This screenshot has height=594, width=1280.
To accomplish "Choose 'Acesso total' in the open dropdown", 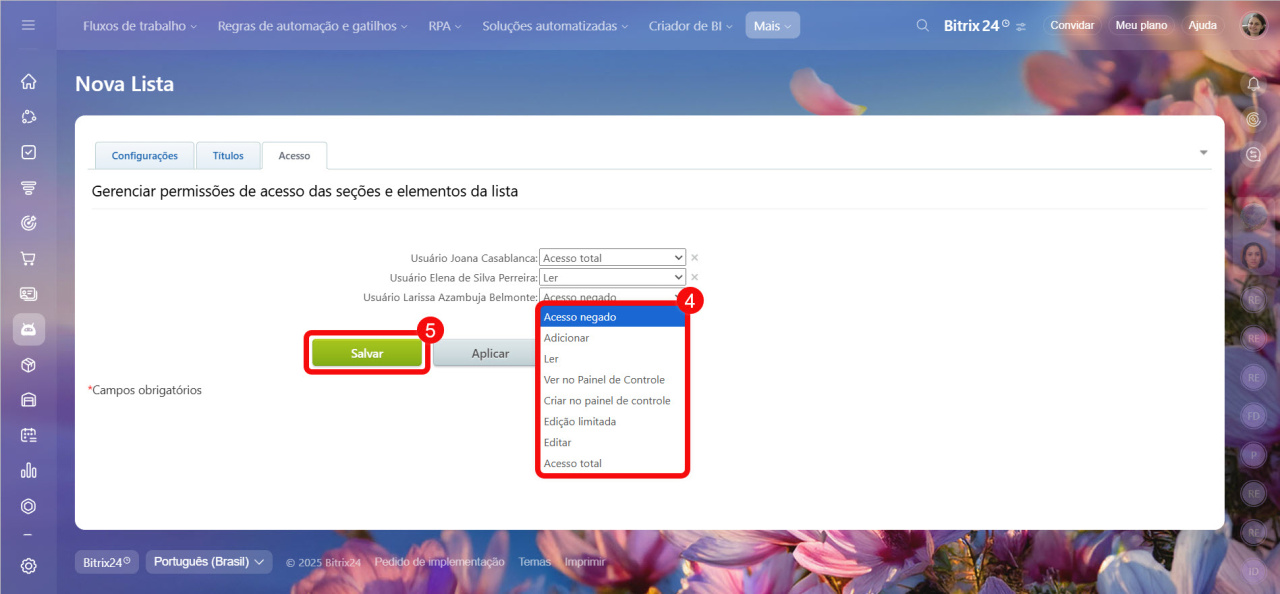I will (573, 464).
